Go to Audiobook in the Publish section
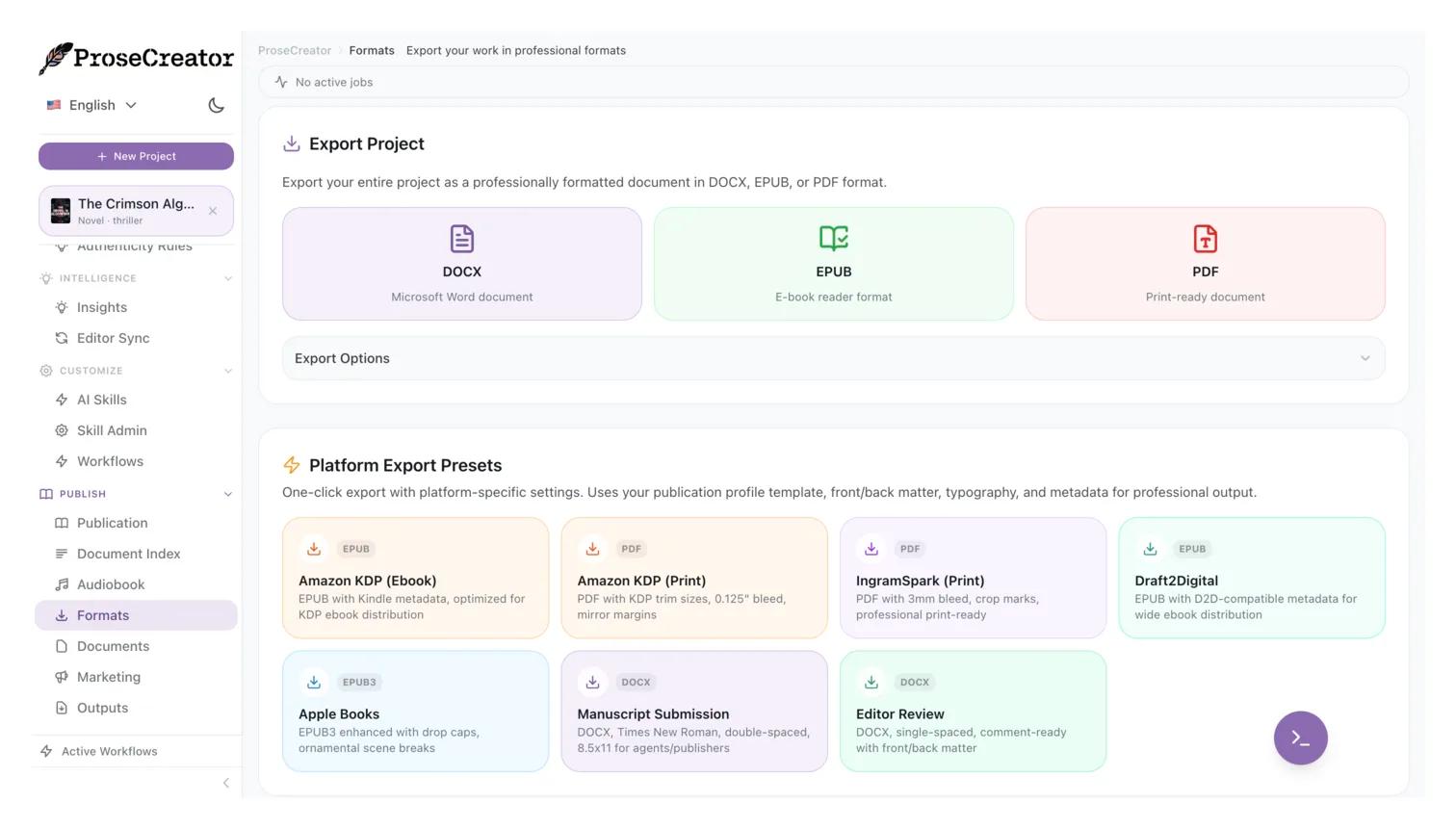The image size is (1456, 829). (111, 584)
